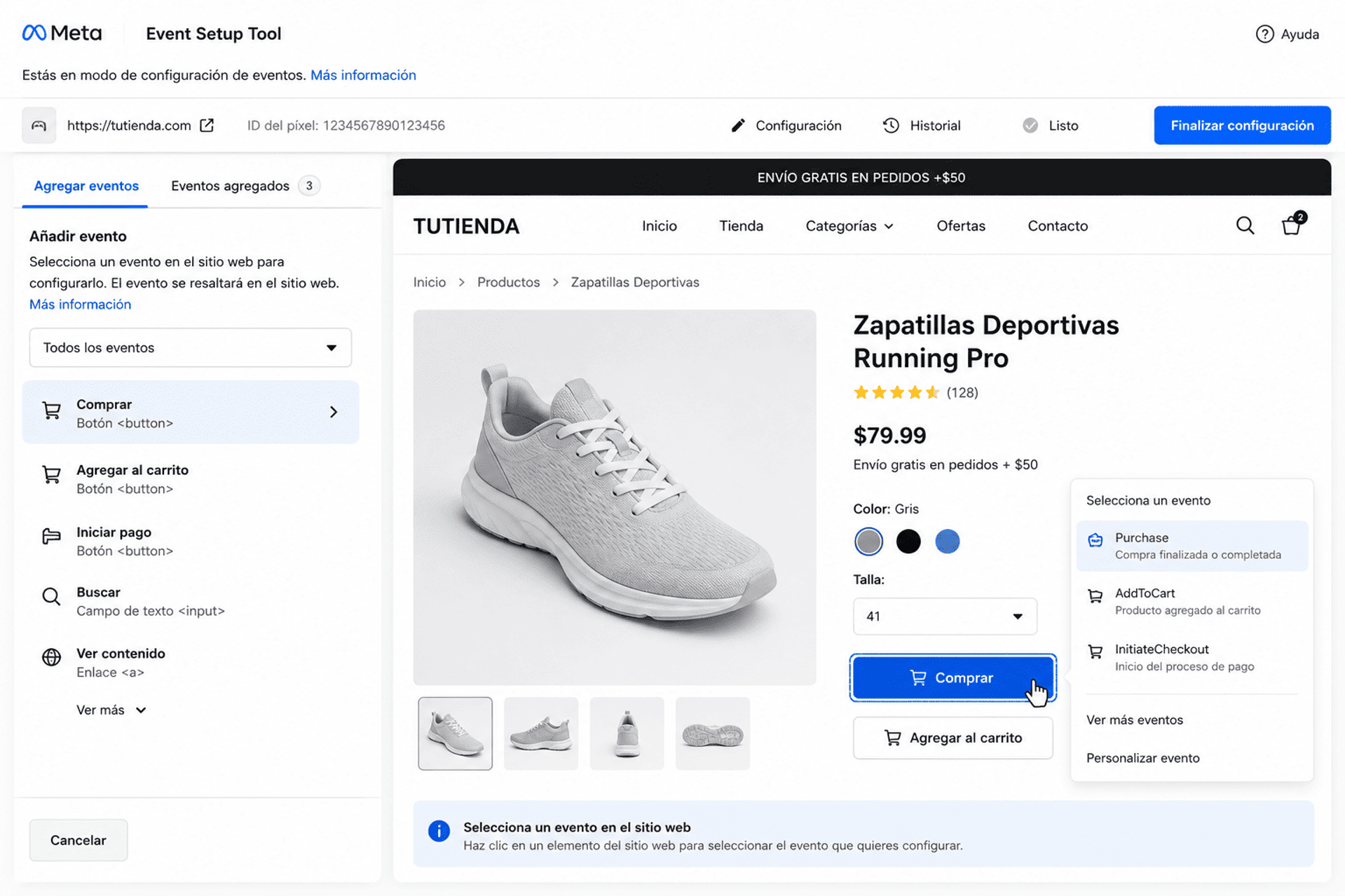
Task: Switch to the Agregar eventos tab
Action: click(x=86, y=186)
